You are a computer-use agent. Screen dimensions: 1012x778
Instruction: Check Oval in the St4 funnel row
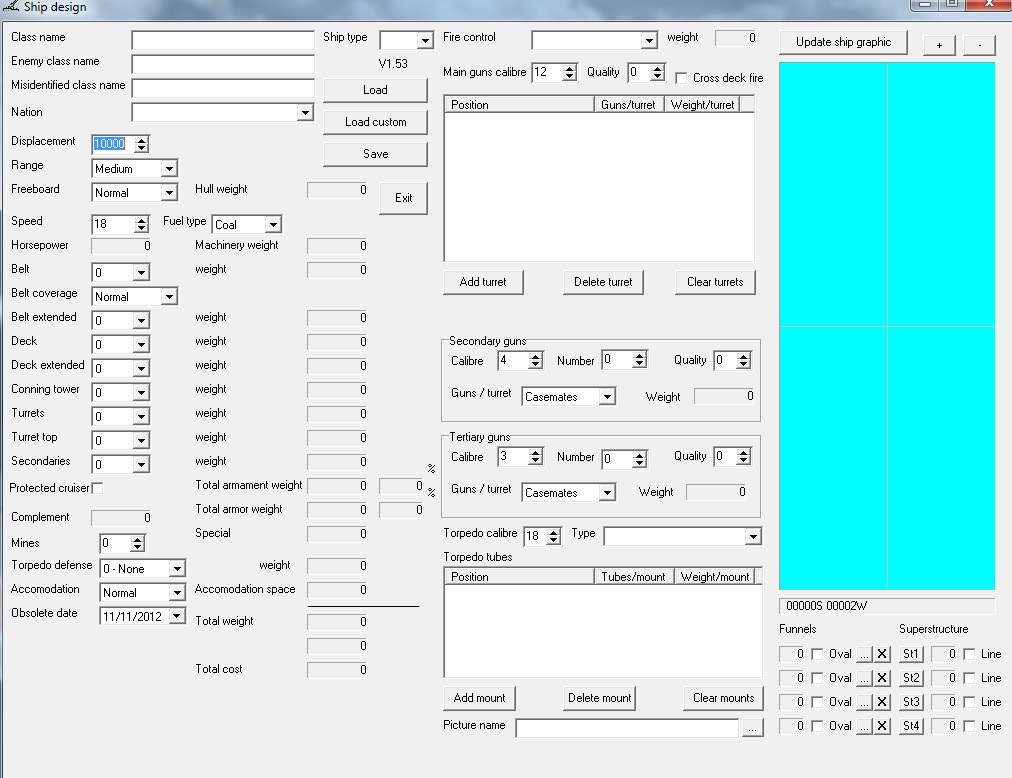tap(817, 726)
